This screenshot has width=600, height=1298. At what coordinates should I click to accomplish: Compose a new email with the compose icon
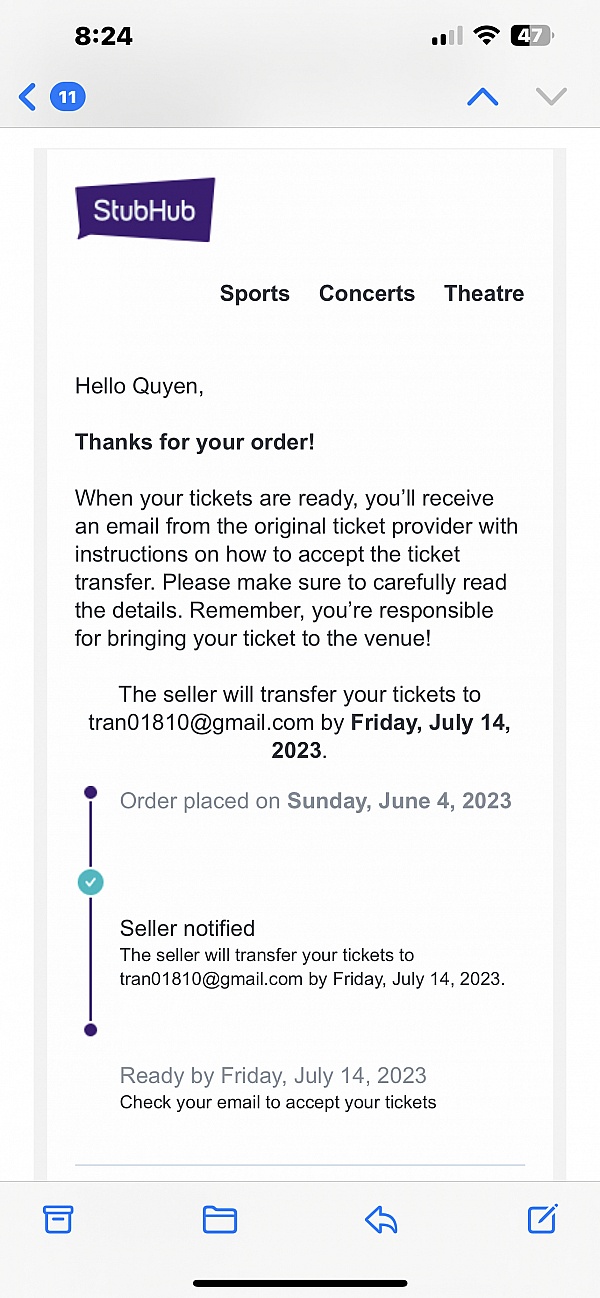[542, 1219]
